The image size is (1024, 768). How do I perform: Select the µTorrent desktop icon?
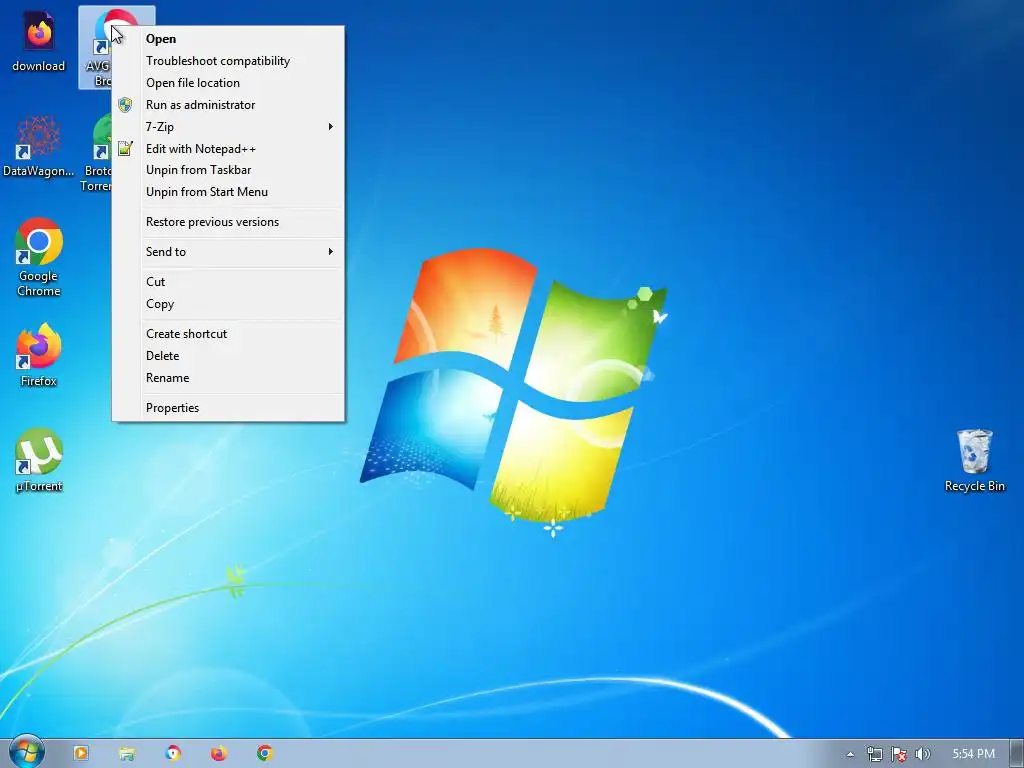pyautogui.click(x=39, y=460)
